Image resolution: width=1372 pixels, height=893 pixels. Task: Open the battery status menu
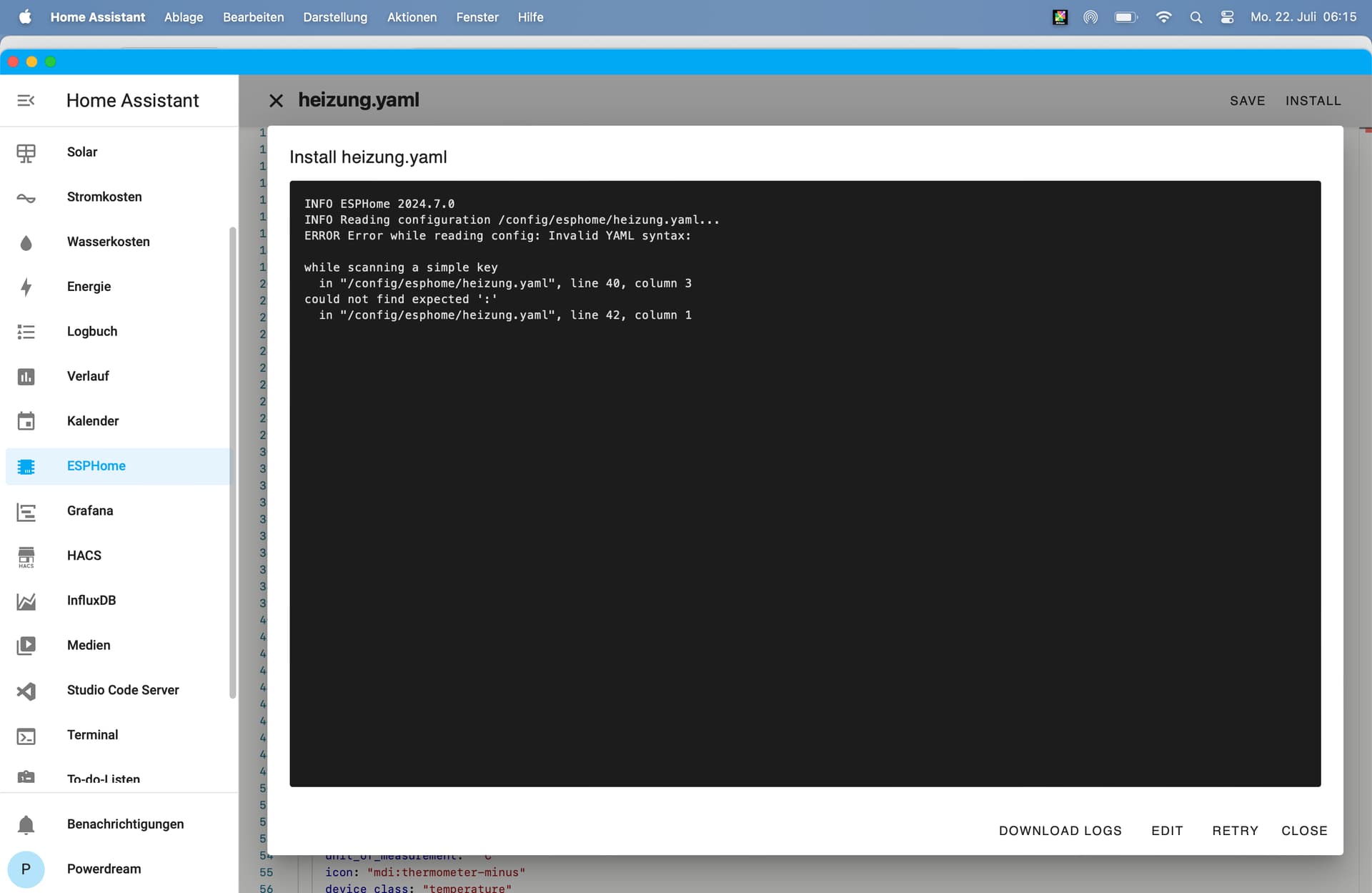click(x=1125, y=17)
